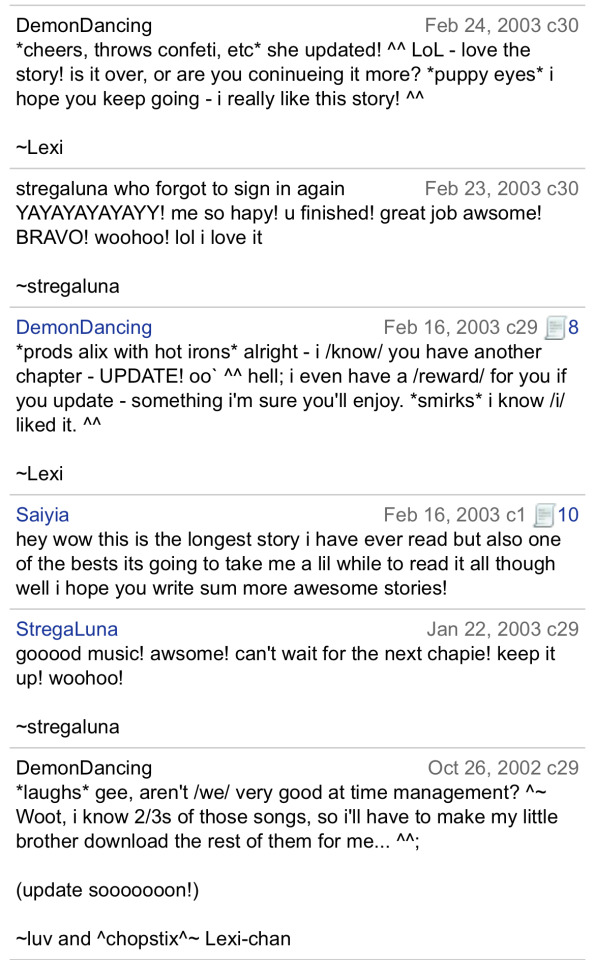Open the 8 reviews count link
Image resolution: width=595 pixels, height=960 pixels.
(573, 327)
